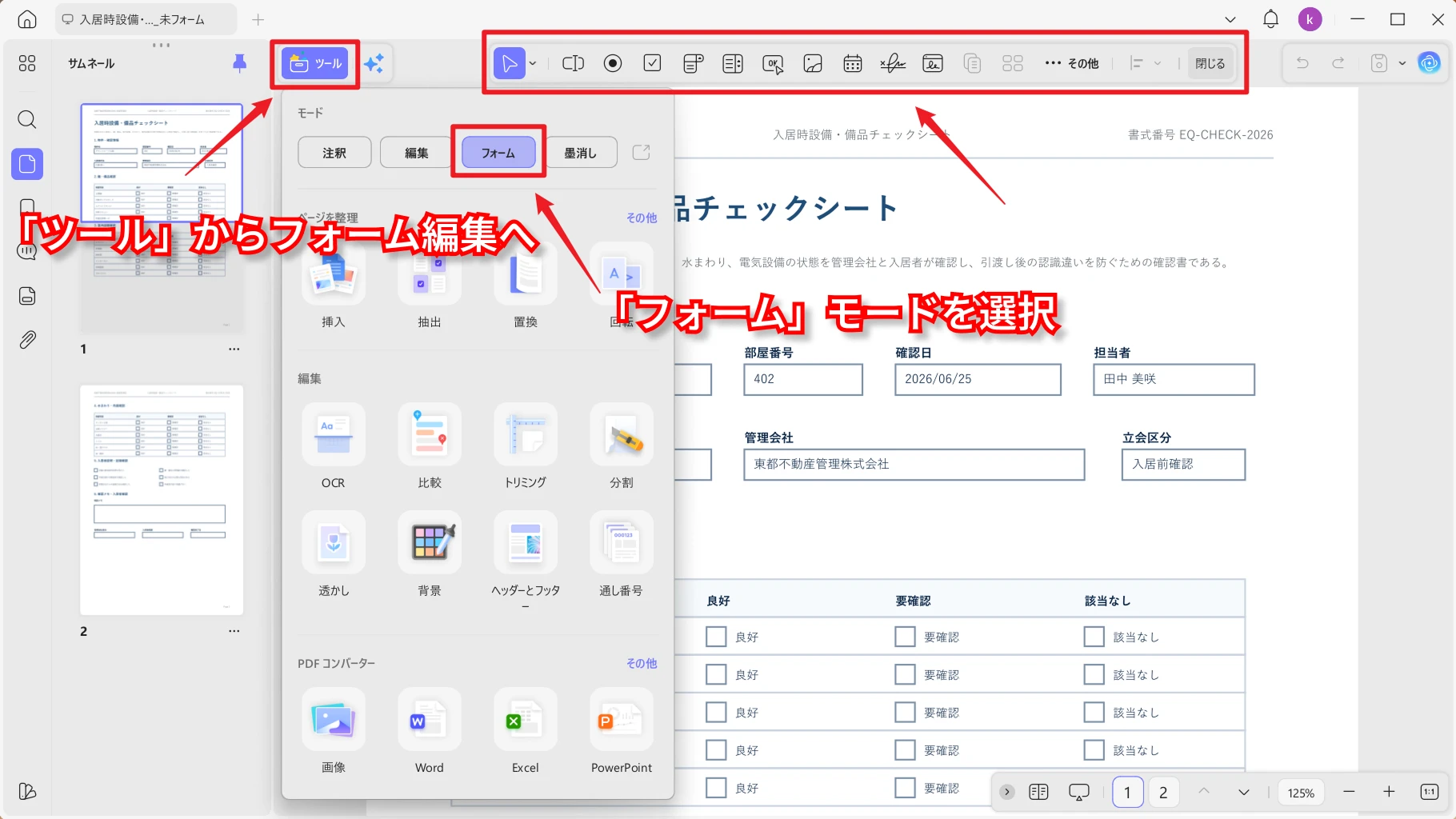Screen dimensions: 1456x819
Task: Switch to 墨消し redact mode
Action: click(581, 153)
